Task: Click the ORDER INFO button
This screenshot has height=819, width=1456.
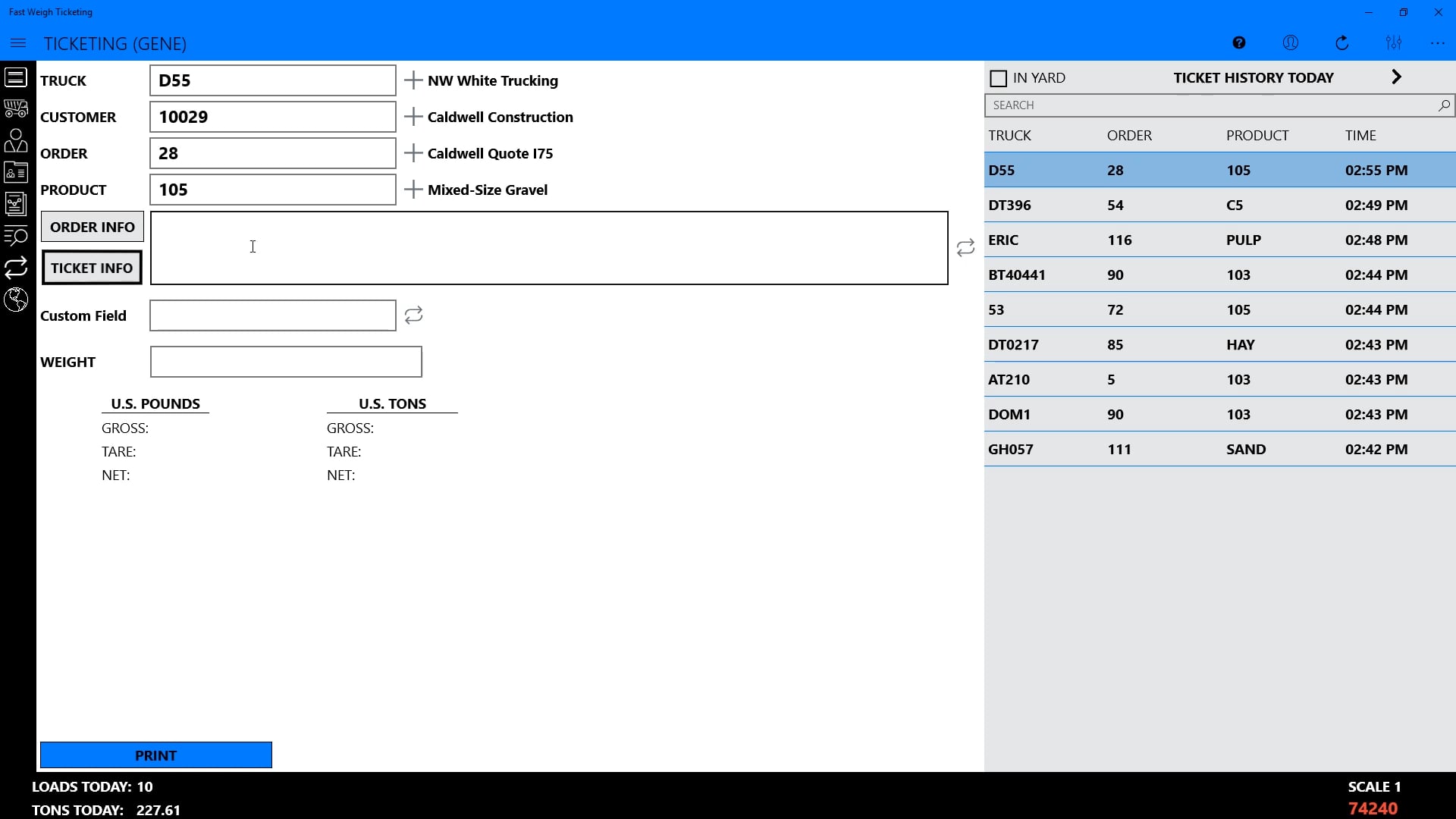Action: pos(93,227)
